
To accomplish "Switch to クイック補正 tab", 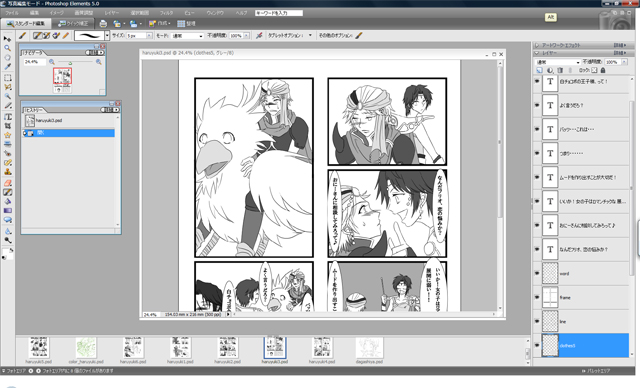I will click(x=73, y=24).
